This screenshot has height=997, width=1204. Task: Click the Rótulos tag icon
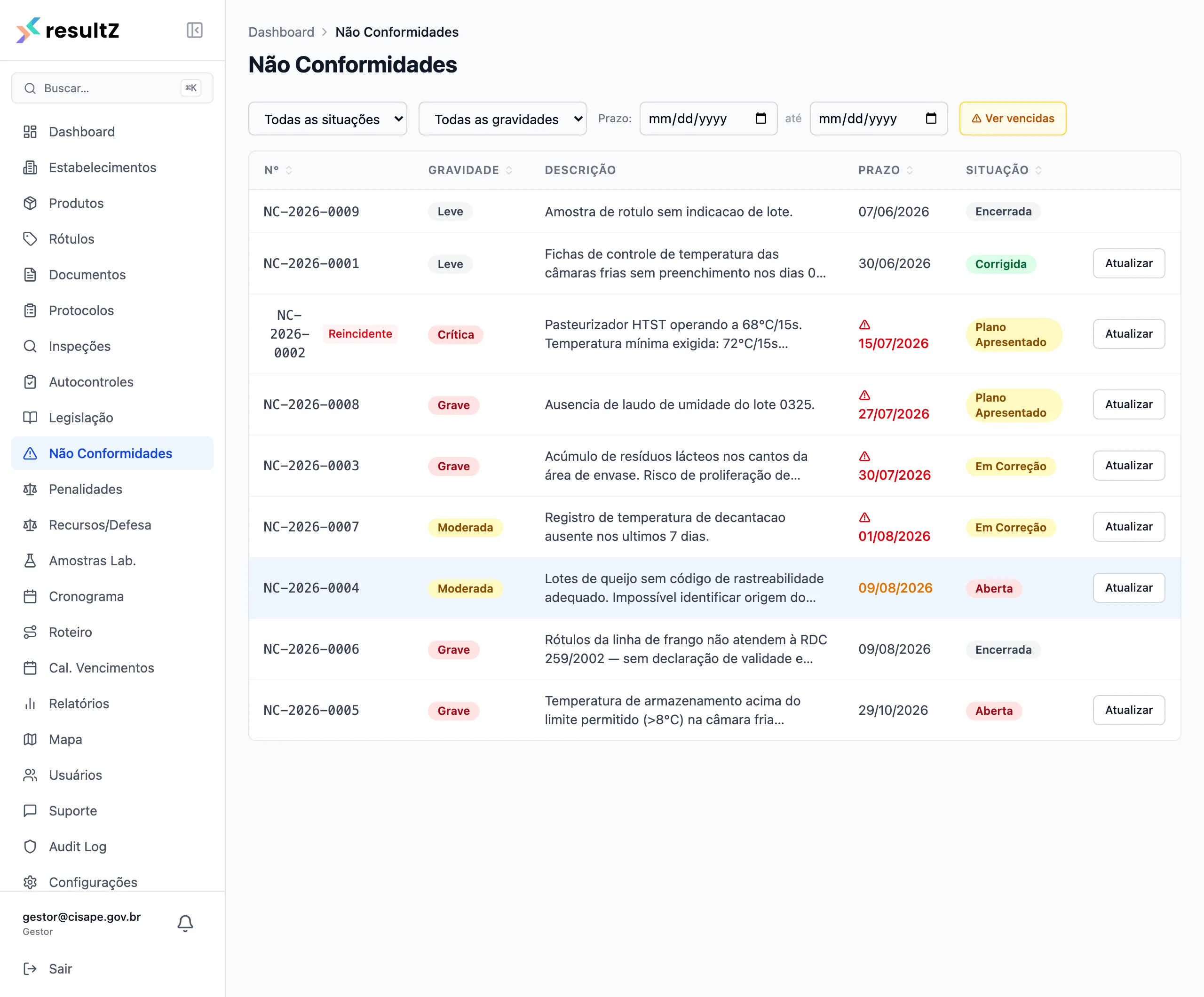click(x=30, y=239)
